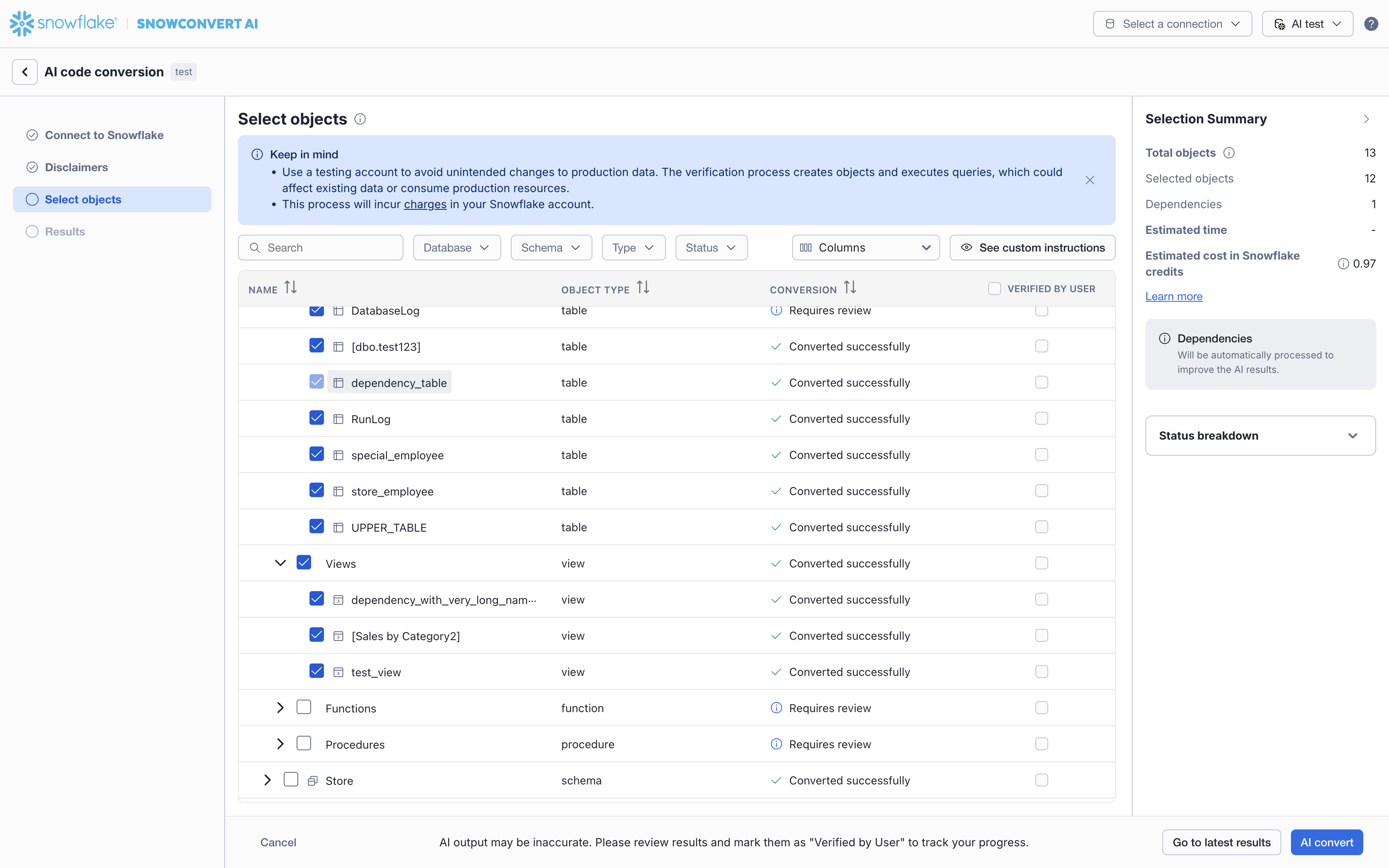Viewport: 1389px width, 868px height.
Task: Open the Status breakdown dropdown
Action: click(x=1260, y=436)
